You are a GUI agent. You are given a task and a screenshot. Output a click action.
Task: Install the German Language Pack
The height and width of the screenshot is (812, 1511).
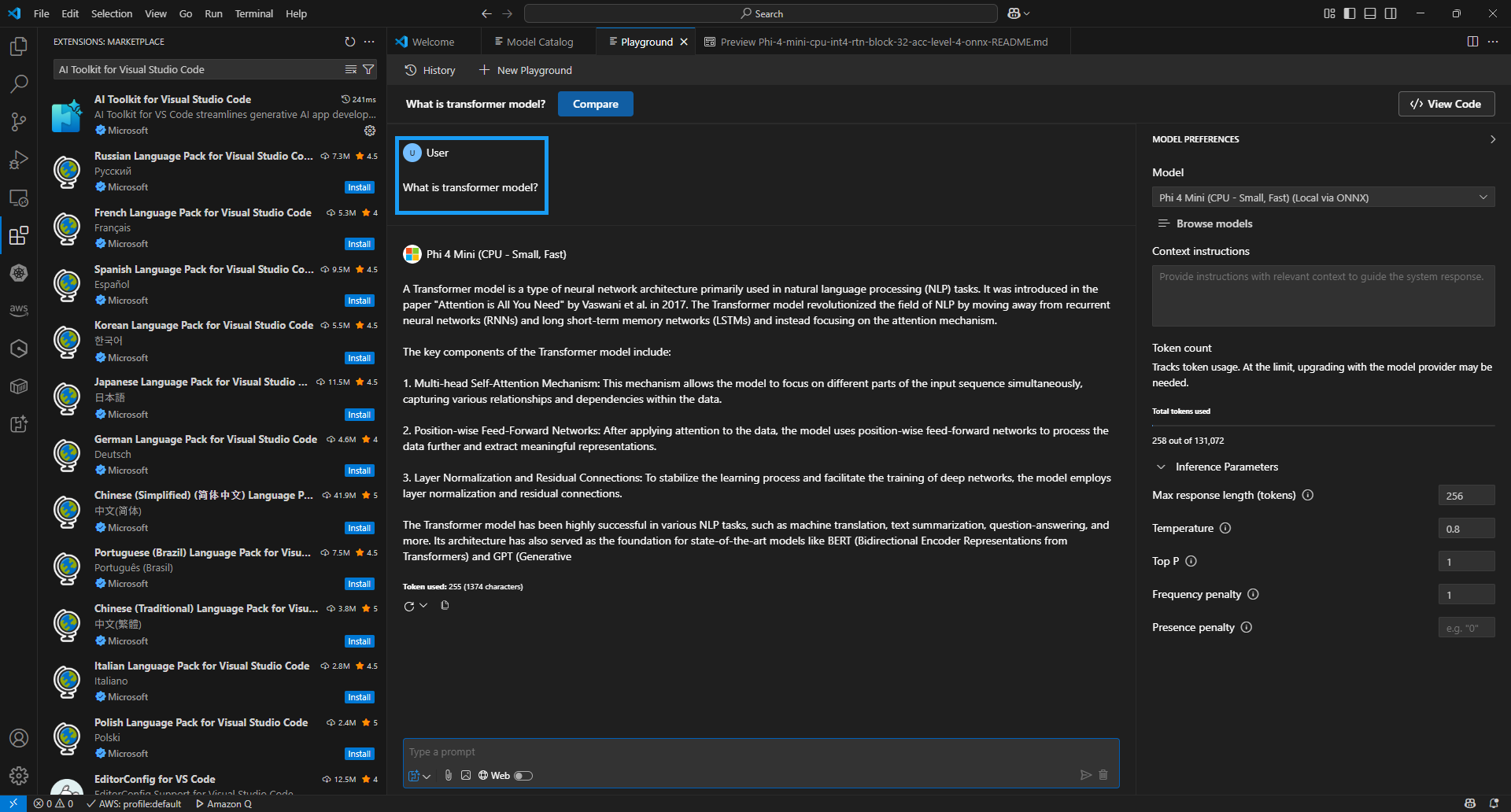pos(360,471)
